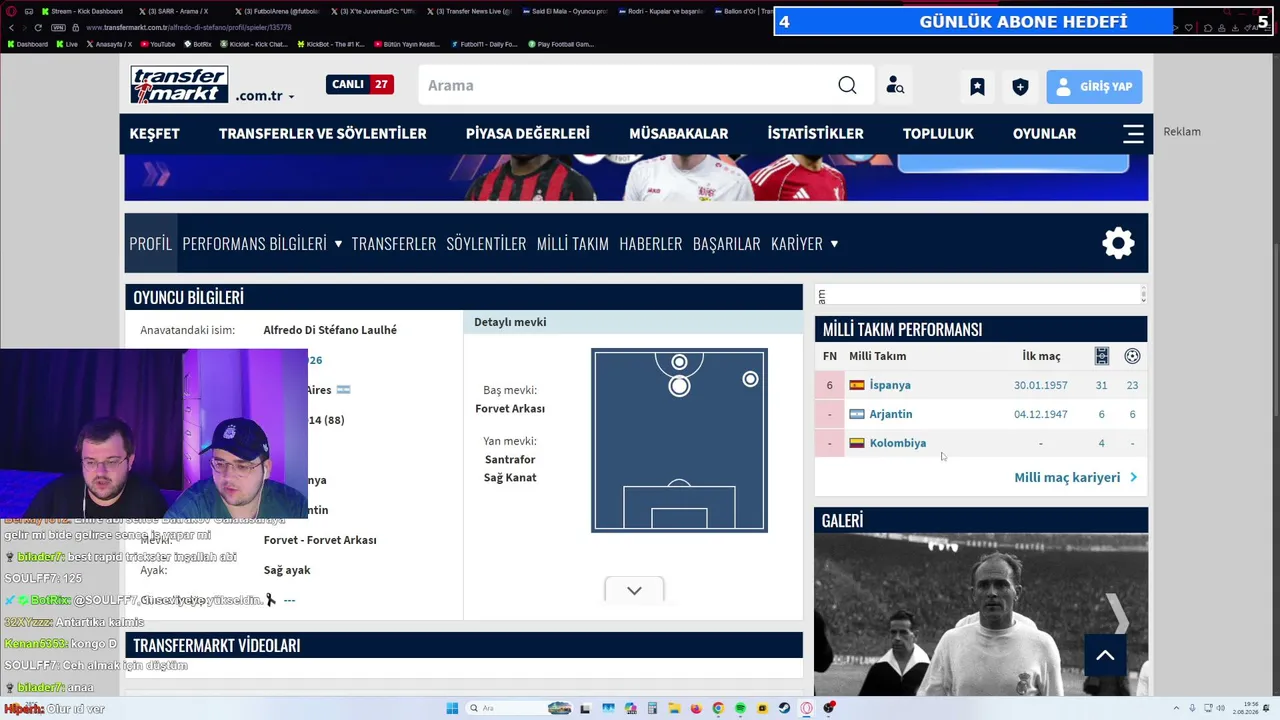1280x720 pixels.
Task: Click the Giriş Yap login button
Action: 1094,87
